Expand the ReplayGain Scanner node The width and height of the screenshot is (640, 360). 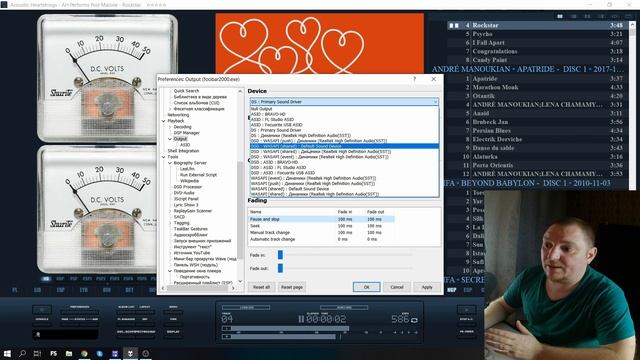(170, 211)
